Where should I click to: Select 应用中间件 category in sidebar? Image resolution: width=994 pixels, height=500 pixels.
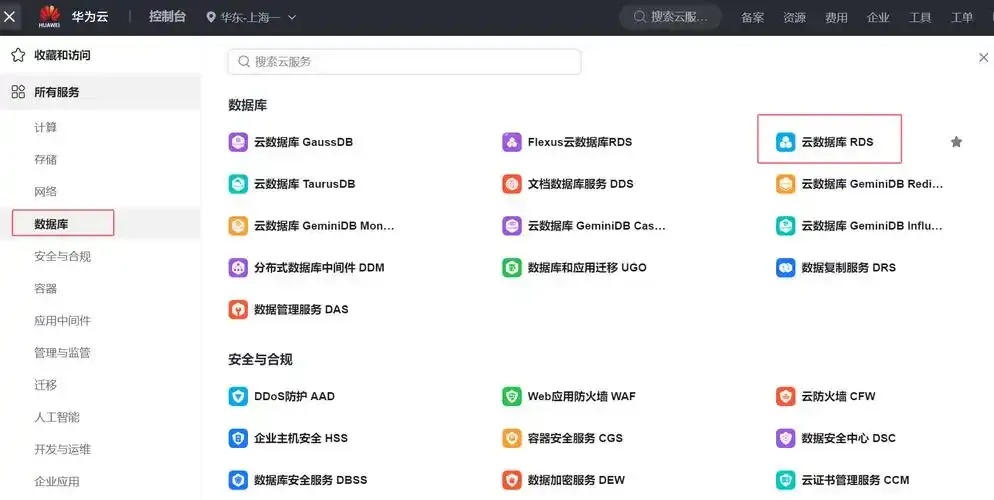tap(63, 321)
